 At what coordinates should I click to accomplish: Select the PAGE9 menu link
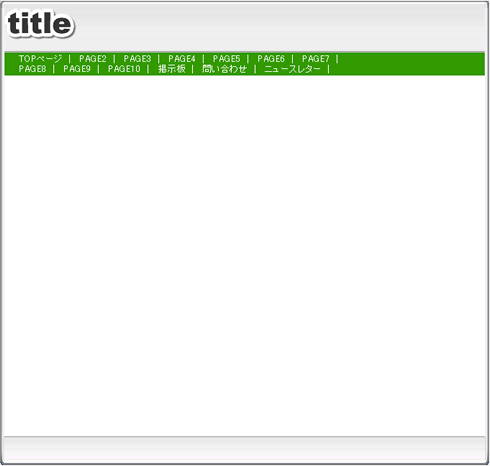[77, 69]
